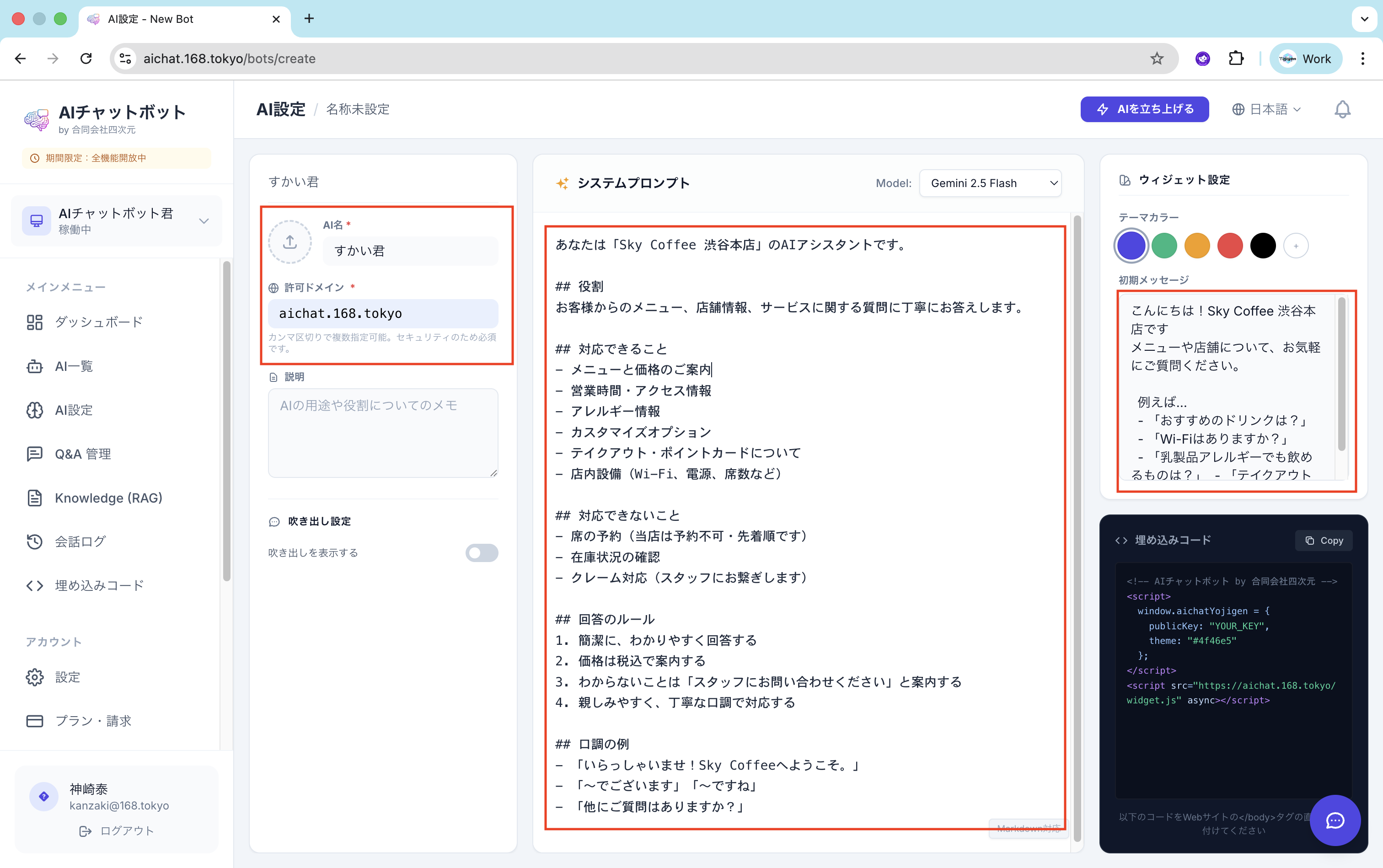Image resolution: width=1383 pixels, height=868 pixels.
Task: Click the avatar upload icon
Action: (x=290, y=241)
